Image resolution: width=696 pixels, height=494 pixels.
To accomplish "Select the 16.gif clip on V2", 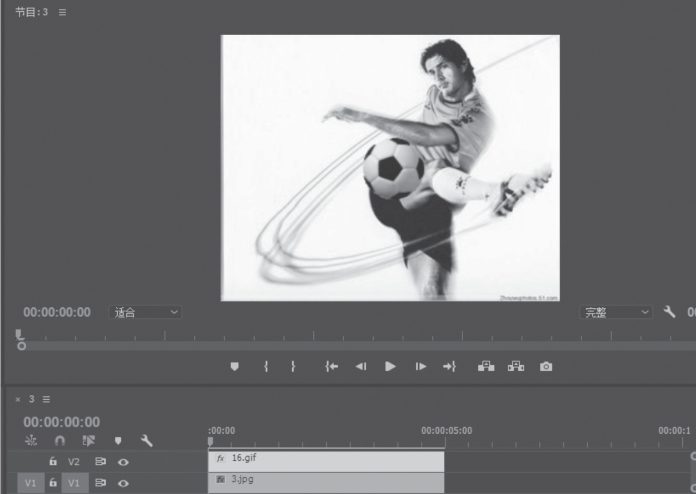I will (326, 462).
